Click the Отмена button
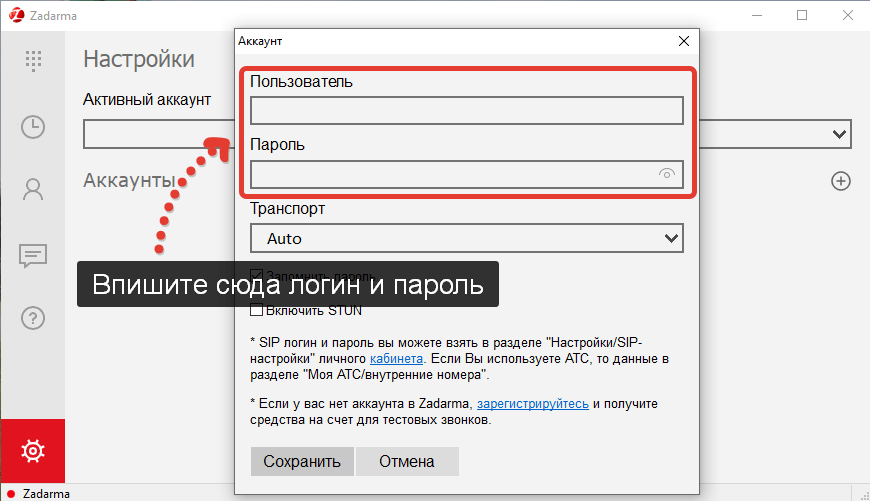Screen dimensions: 870x501 [x=406, y=461]
